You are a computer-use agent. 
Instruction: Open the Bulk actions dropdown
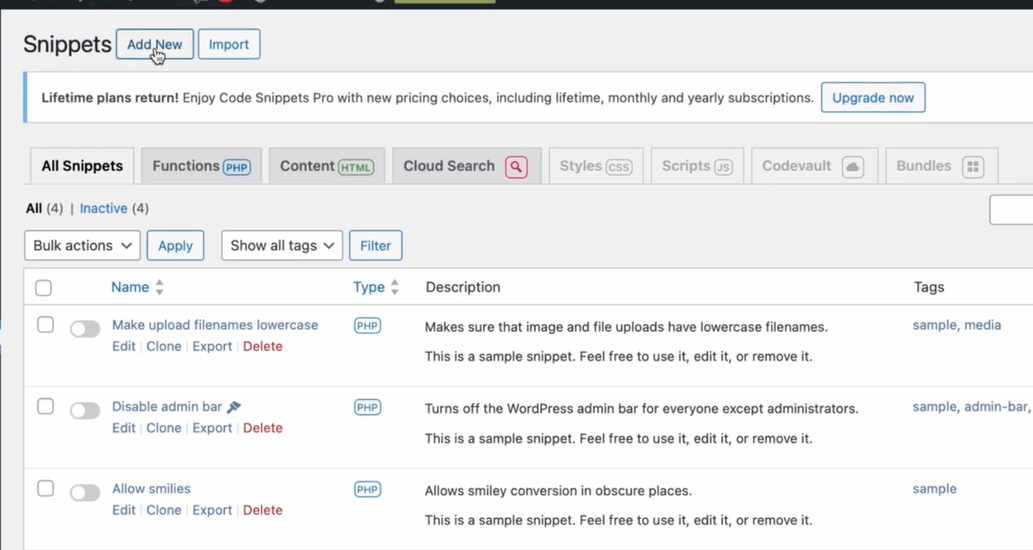(82, 246)
